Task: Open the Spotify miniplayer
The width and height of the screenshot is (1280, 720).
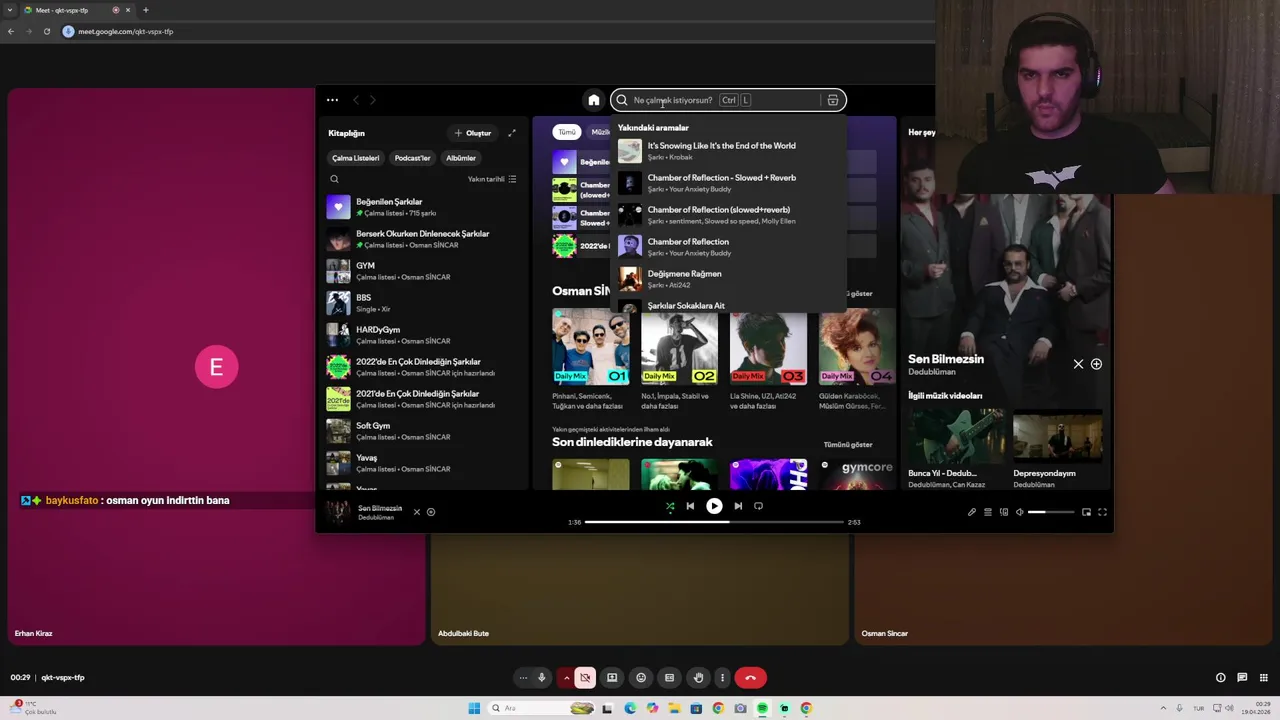Action: [x=1086, y=512]
